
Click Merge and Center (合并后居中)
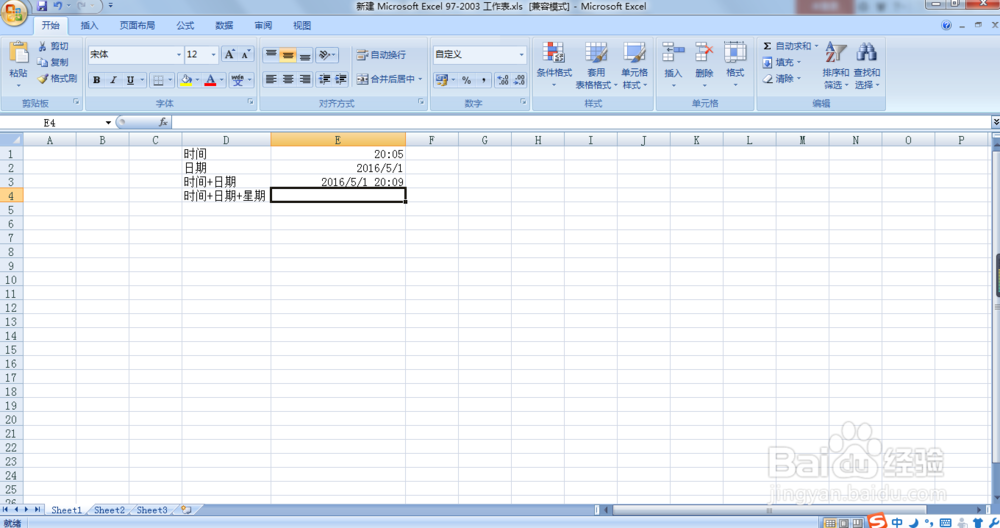coord(386,79)
